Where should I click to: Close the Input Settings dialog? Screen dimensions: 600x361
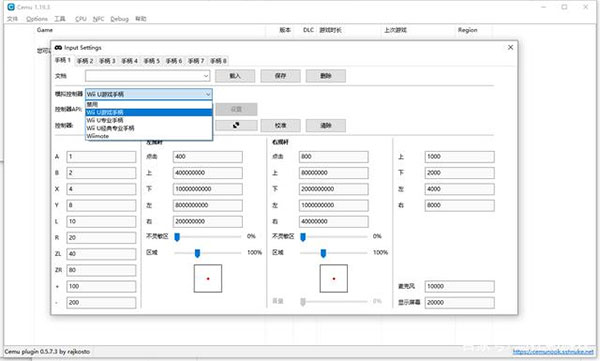[x=510, y=47]
